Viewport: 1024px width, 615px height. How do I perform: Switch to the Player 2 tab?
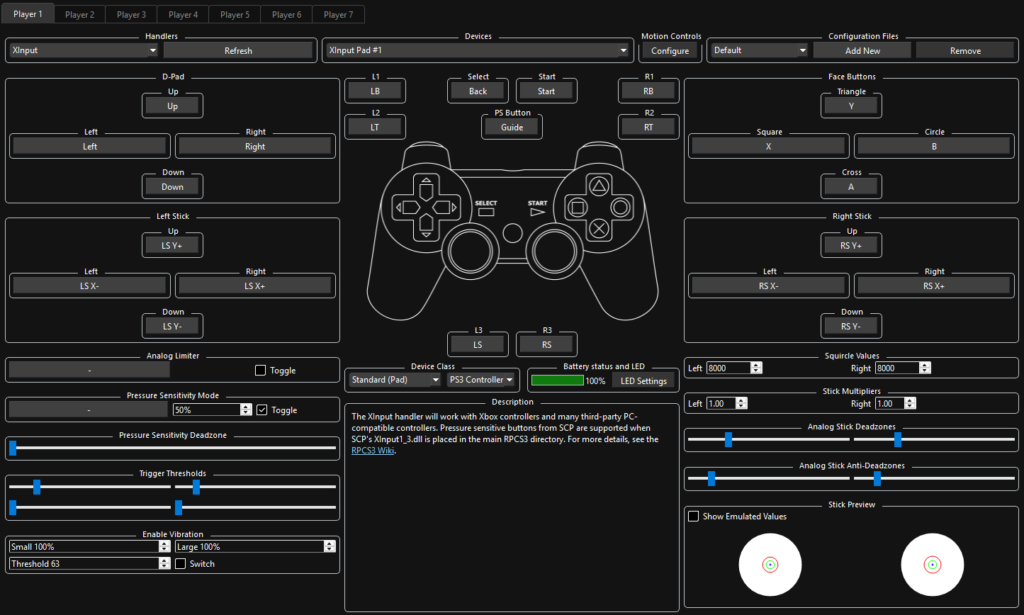[x=79, y=14]
